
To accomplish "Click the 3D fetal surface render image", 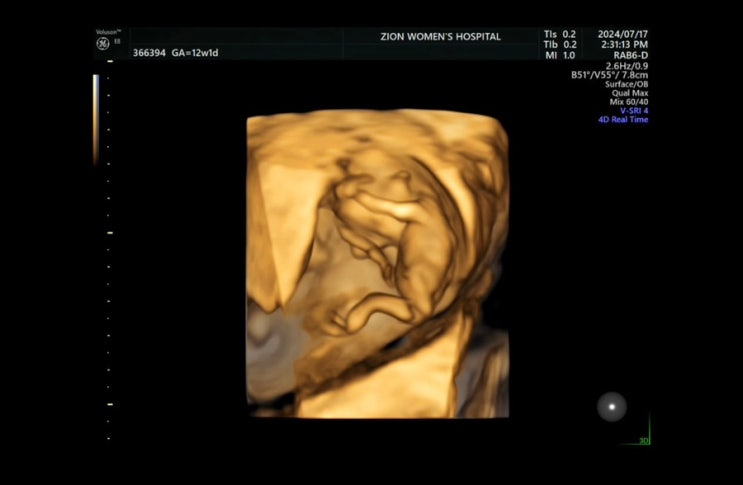I will (378, 264).
